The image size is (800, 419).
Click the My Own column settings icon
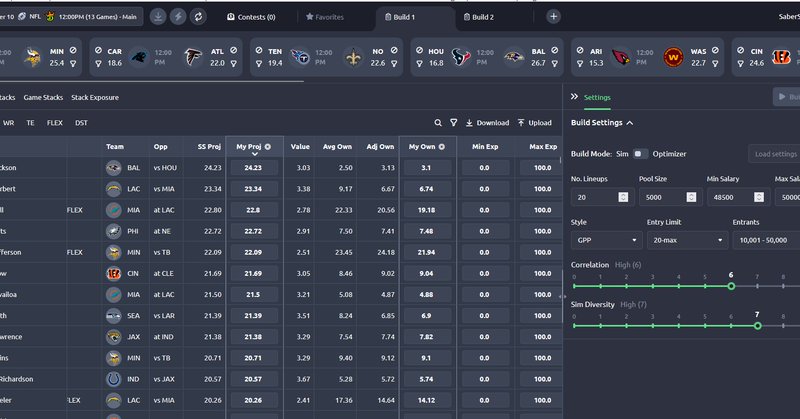pos(442,146)
